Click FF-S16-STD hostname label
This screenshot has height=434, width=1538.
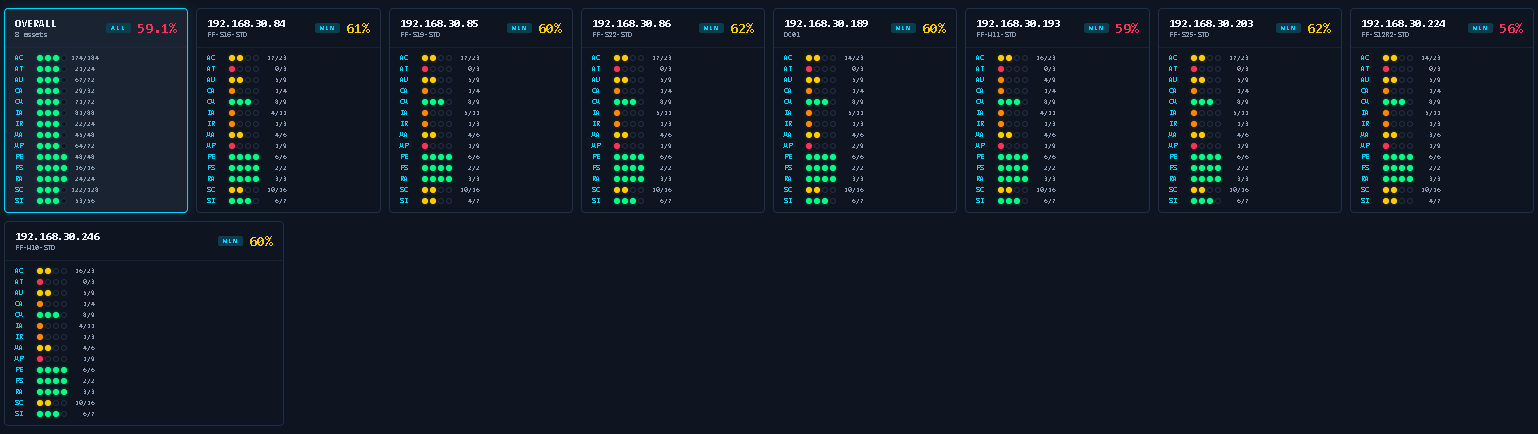[x=227, y=35]
